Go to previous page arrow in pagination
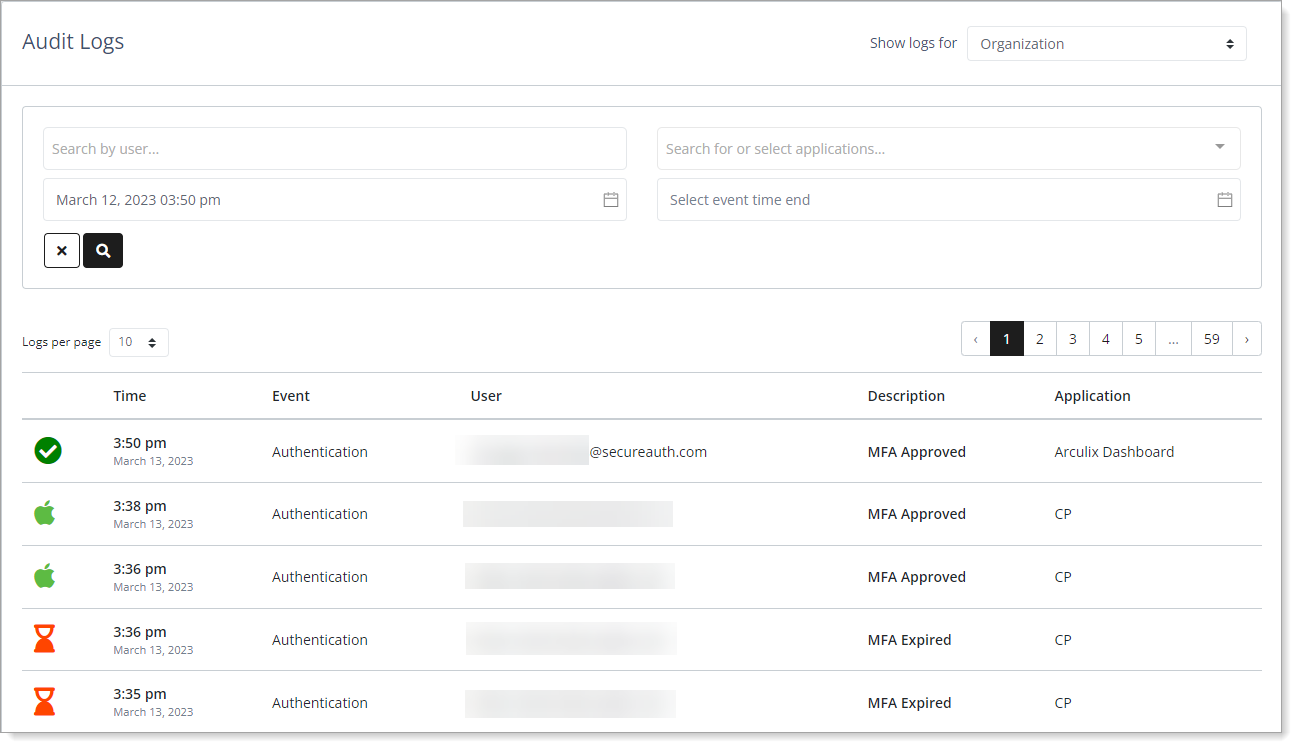Image resolution: width=1297 pixels, height=748 pixels. point(976,339)
